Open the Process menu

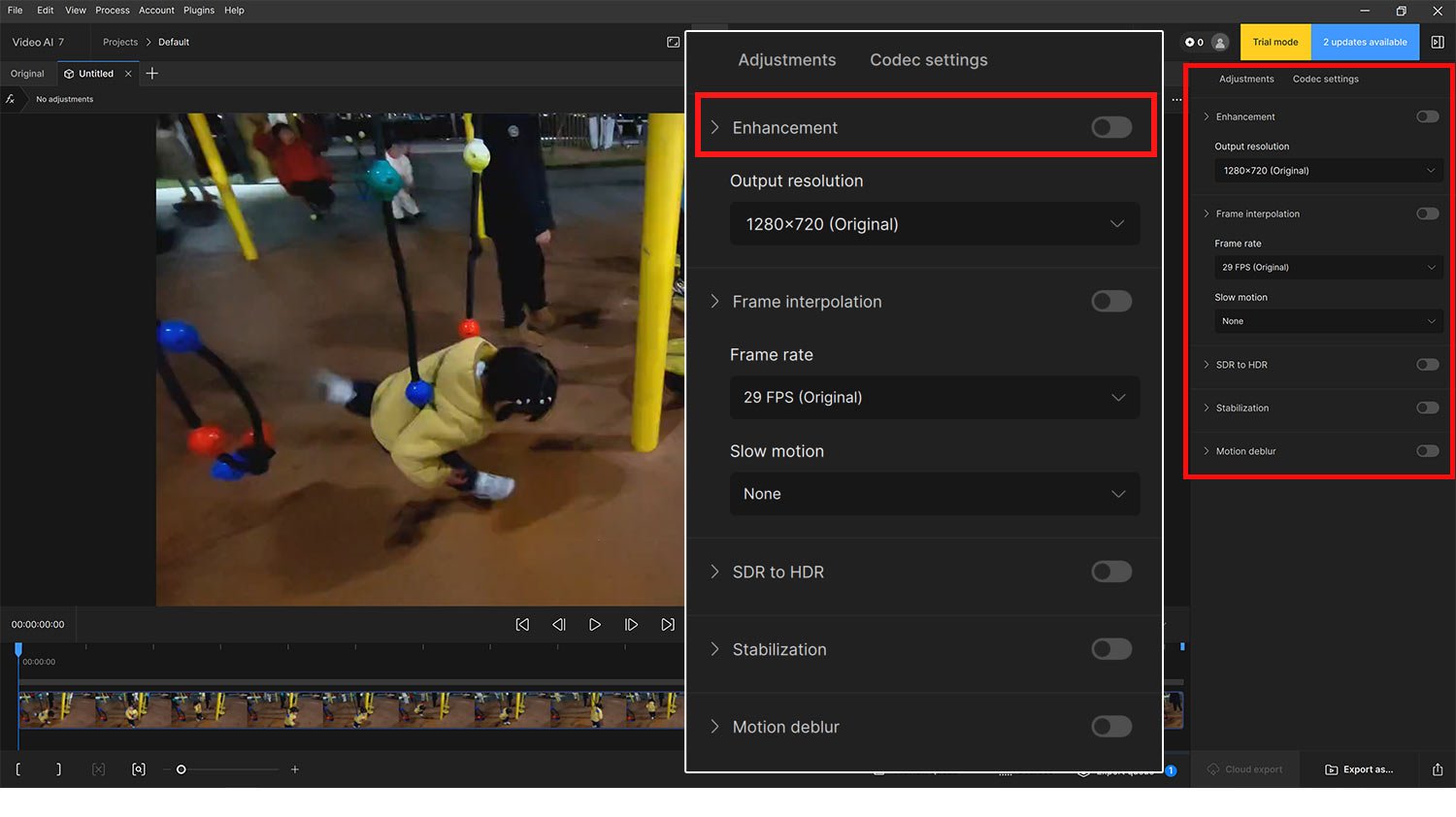coord(112,11)
